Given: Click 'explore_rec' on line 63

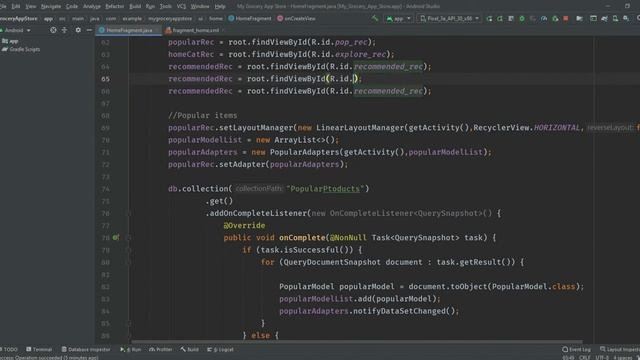Looking at the screenshot, I should tap(360, 54).
